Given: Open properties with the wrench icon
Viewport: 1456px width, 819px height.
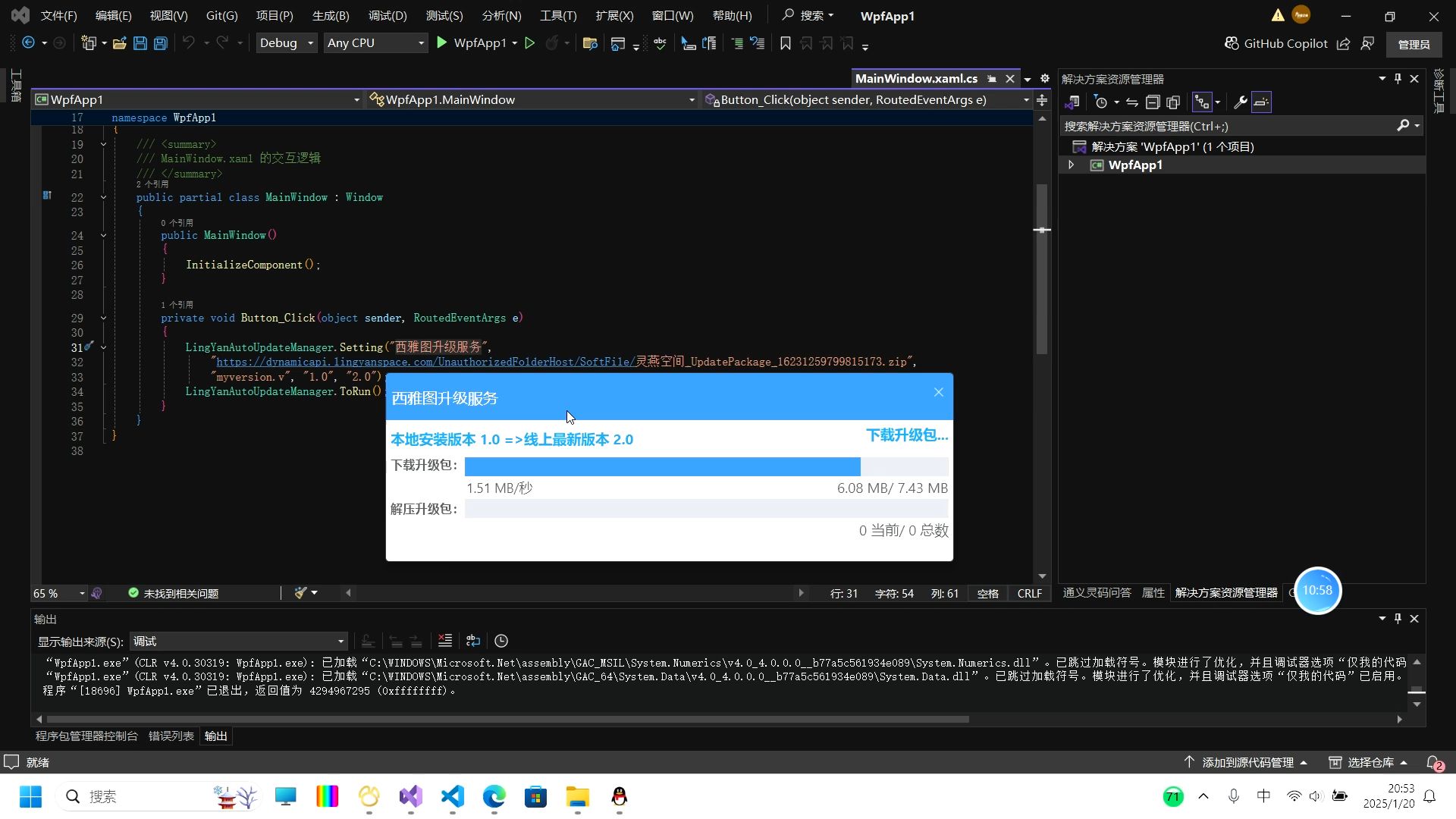Looking at the screenshot, I should (x=1241, y=102).
